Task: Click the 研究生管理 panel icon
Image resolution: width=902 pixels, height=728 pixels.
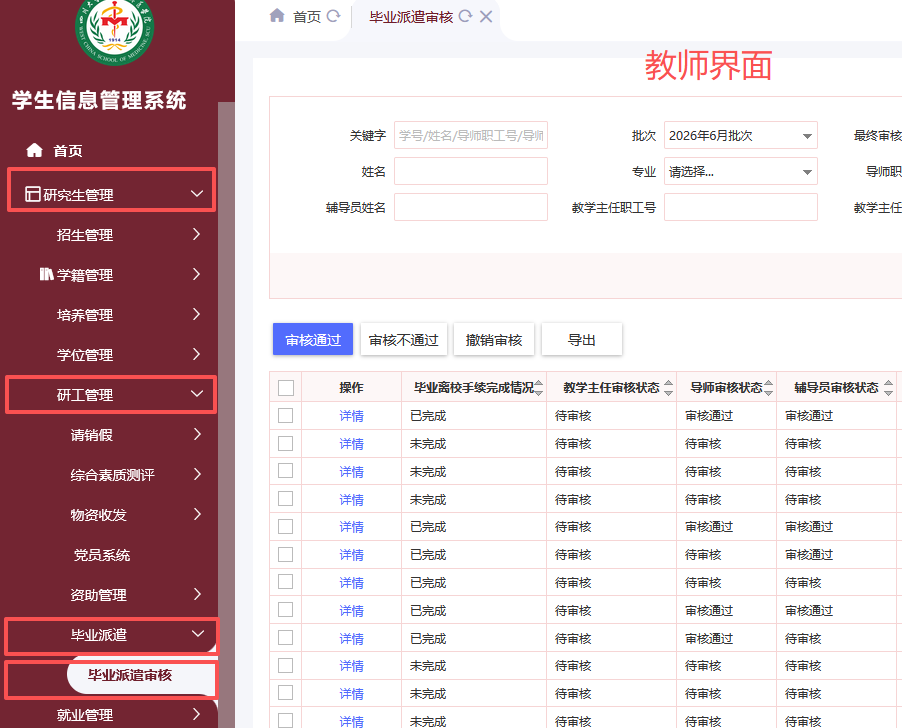Action: click(33, 194)
